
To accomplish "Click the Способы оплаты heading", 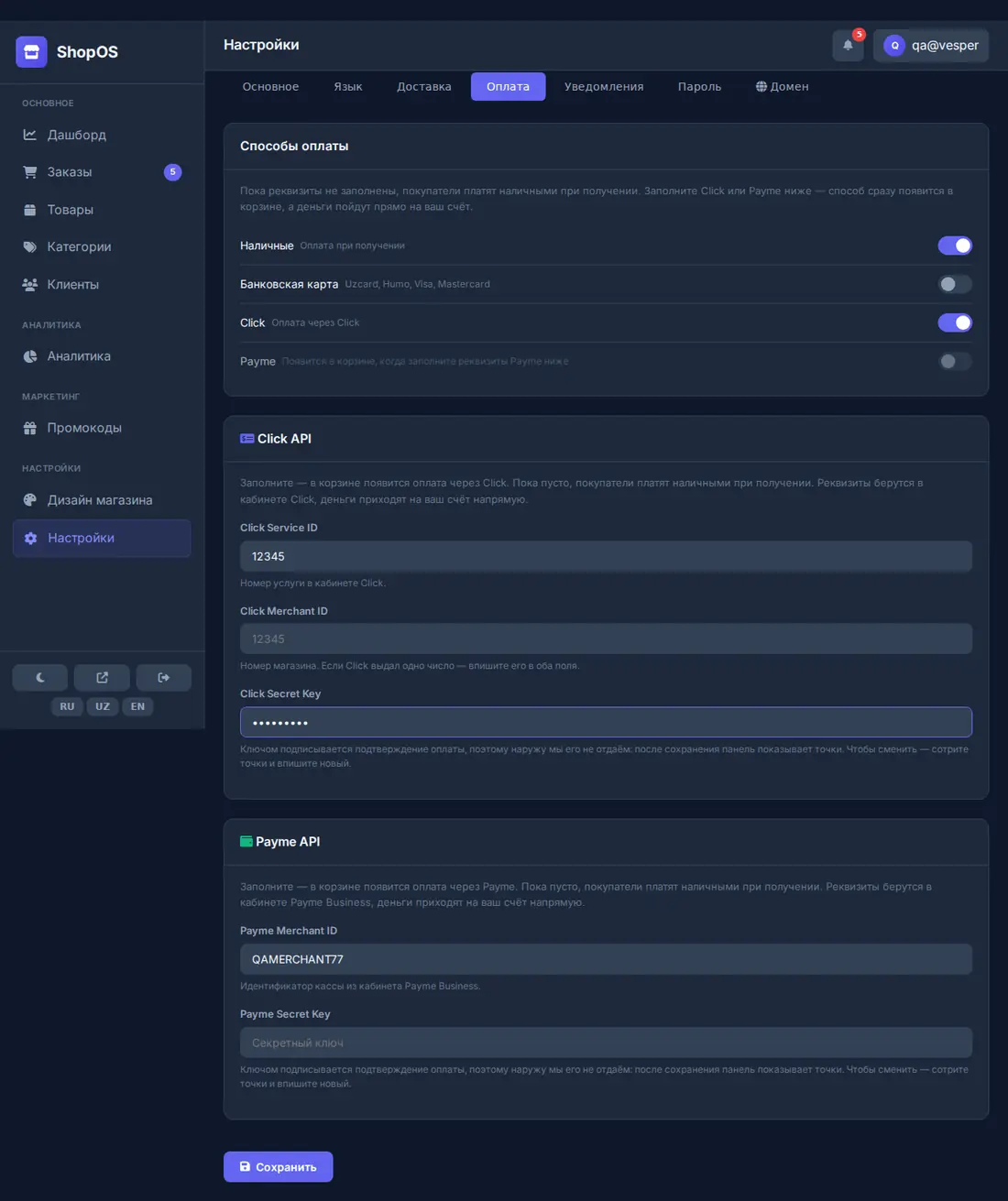I will (294, 146).
